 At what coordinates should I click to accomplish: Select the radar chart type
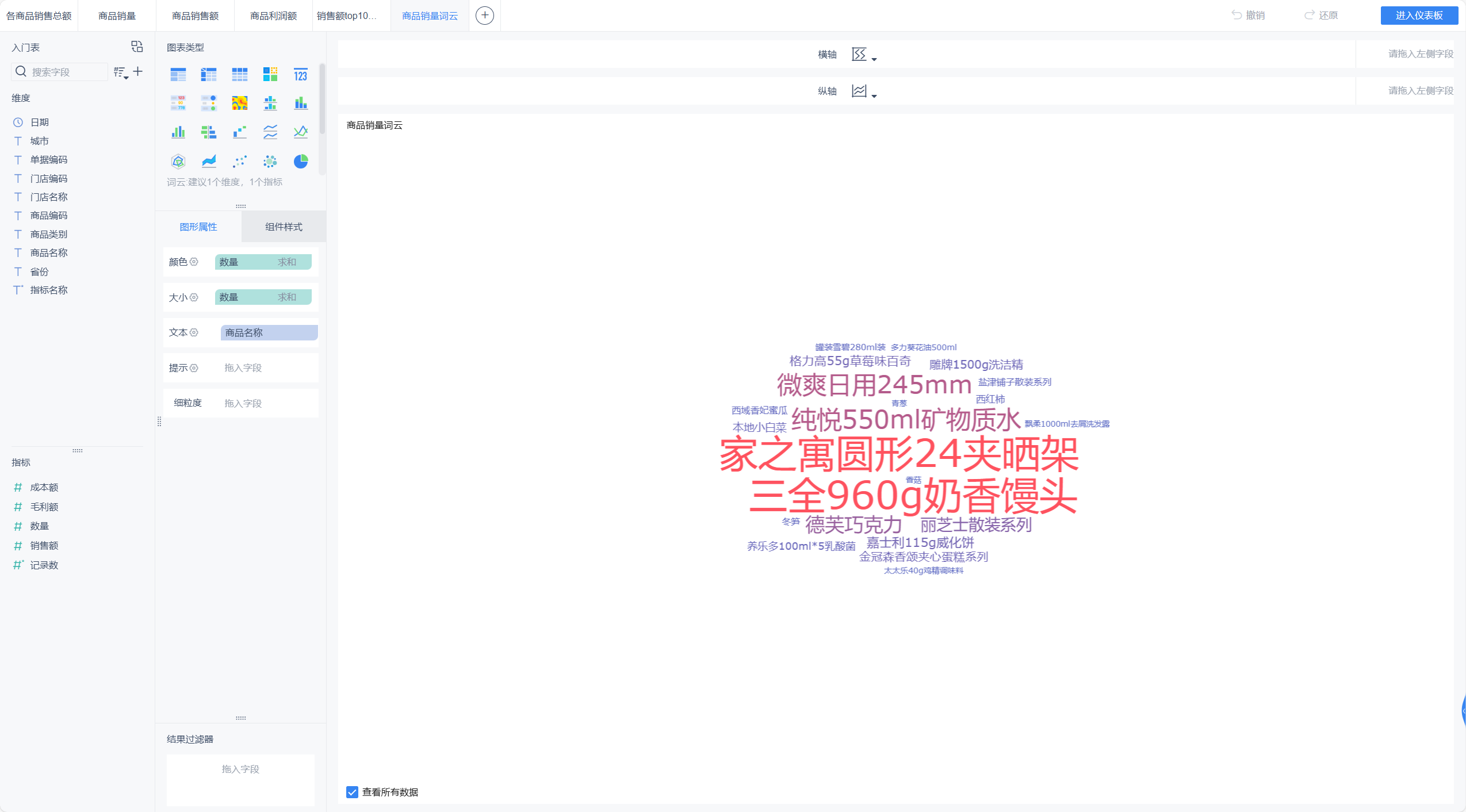pyautogui.click(x=178, y=162)
